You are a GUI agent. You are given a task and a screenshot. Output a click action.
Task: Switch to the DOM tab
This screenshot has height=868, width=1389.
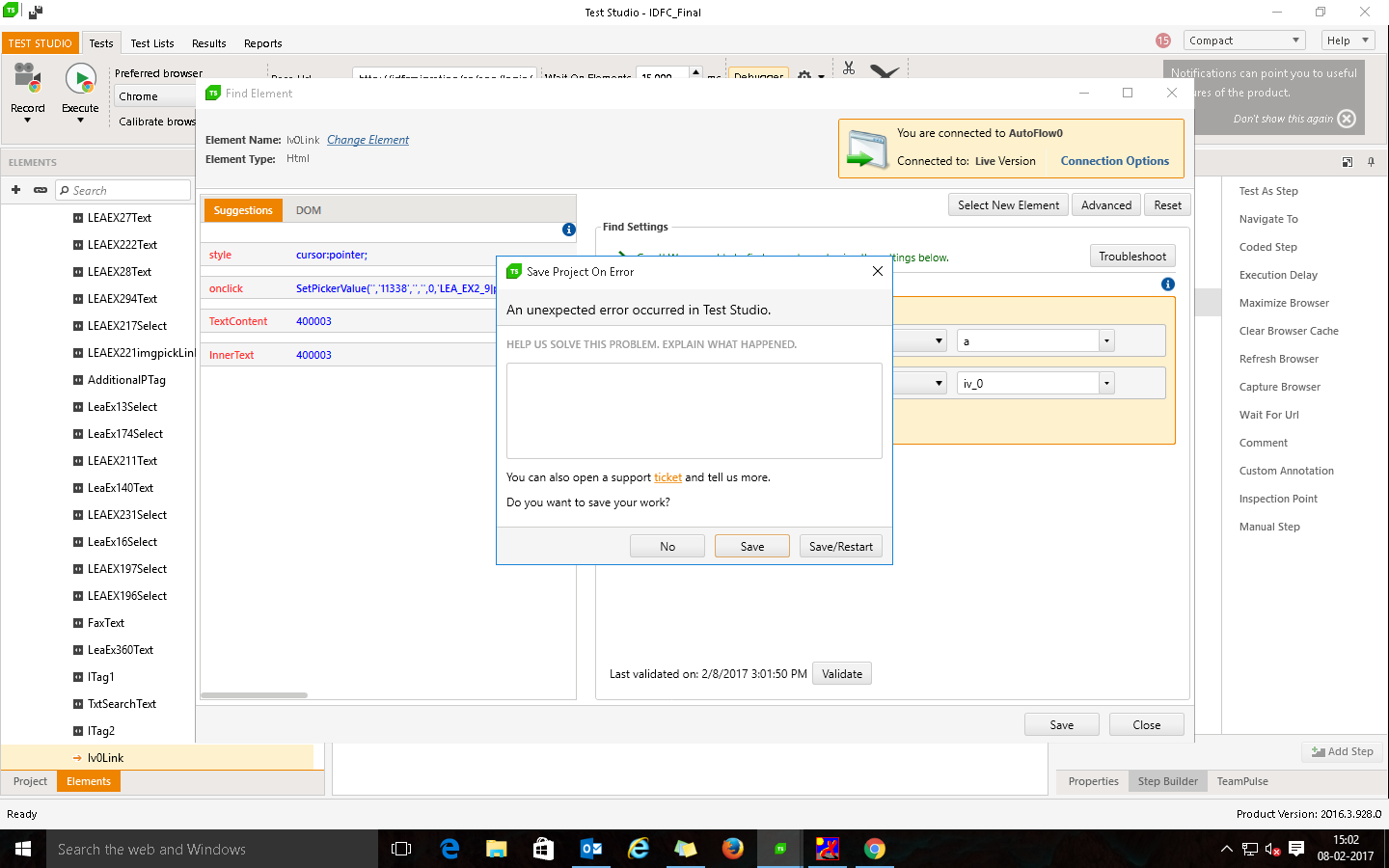point(309,210)
